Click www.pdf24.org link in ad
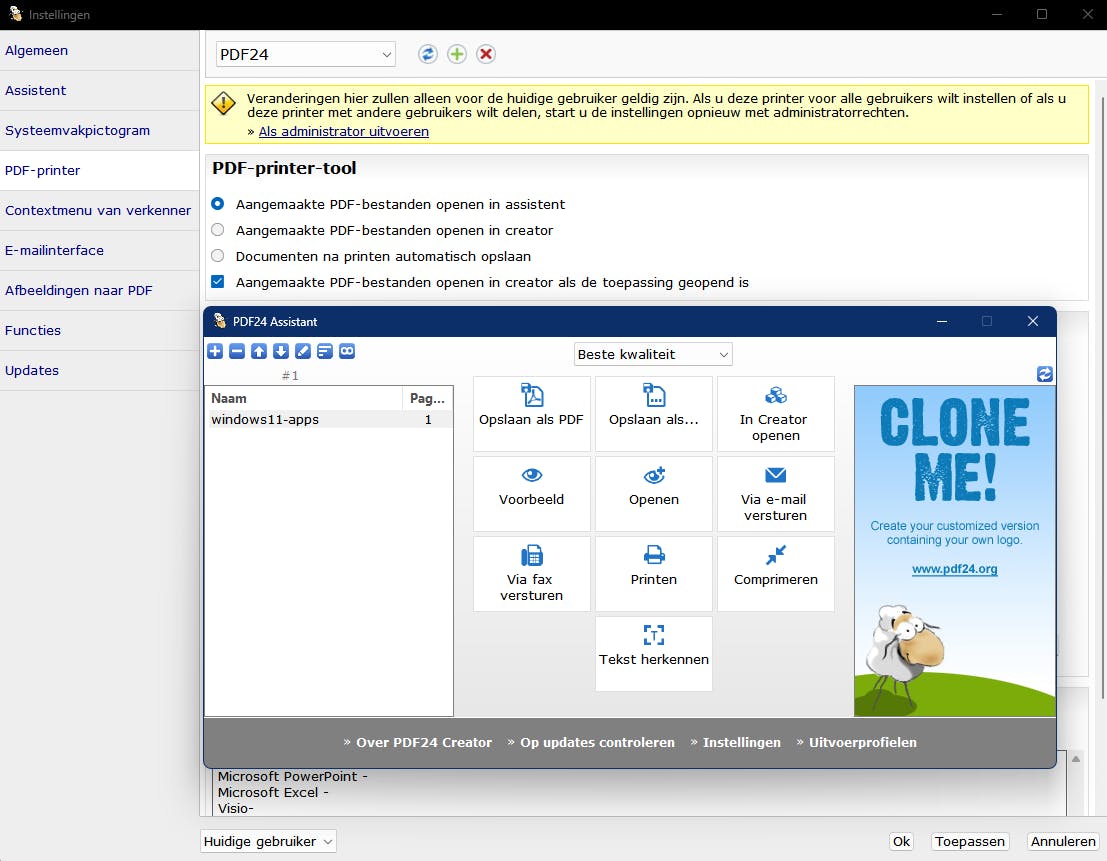The image size is (1107, 861). pos(955,569)
